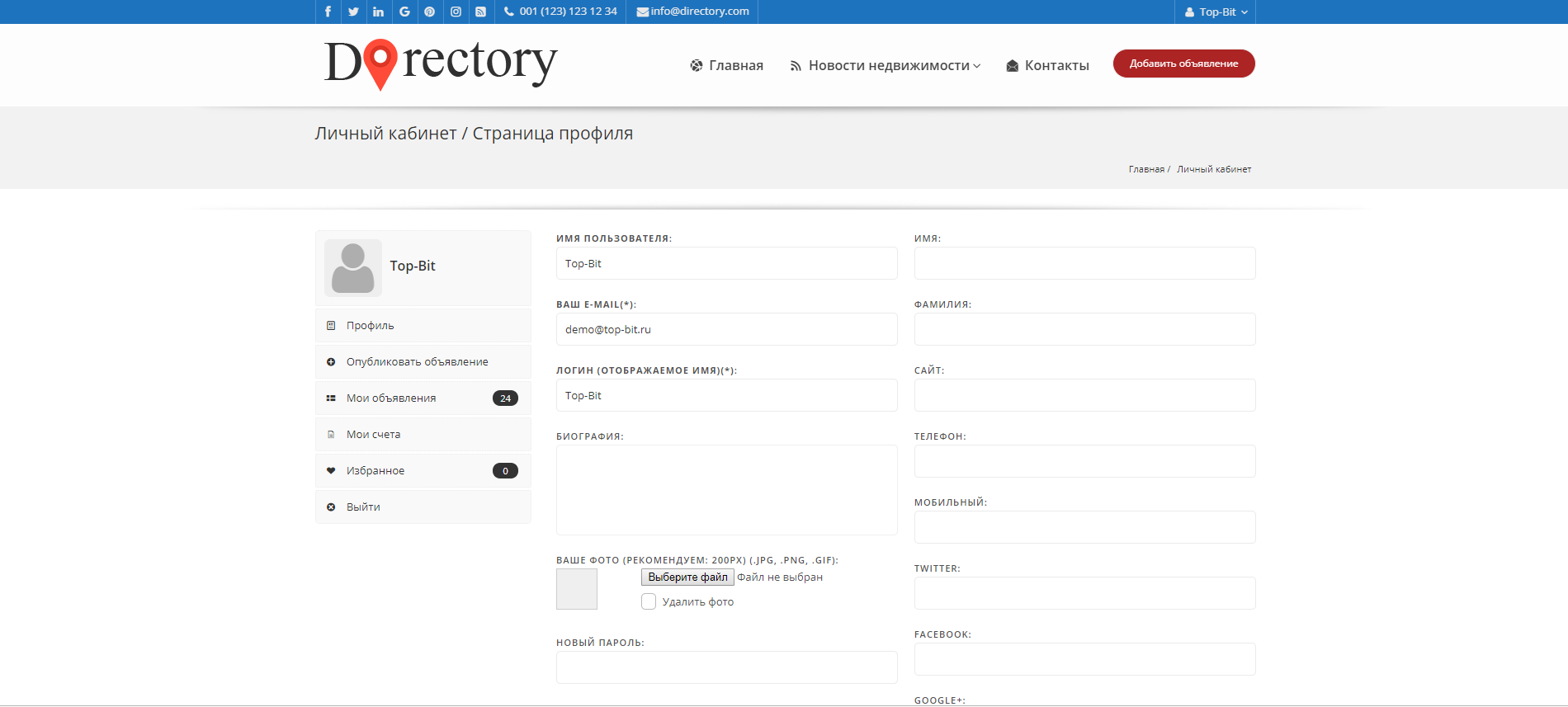The height and width of the screenshot is (707, 1568).
Task: Focus the Имя input field
Action: 1085,263
